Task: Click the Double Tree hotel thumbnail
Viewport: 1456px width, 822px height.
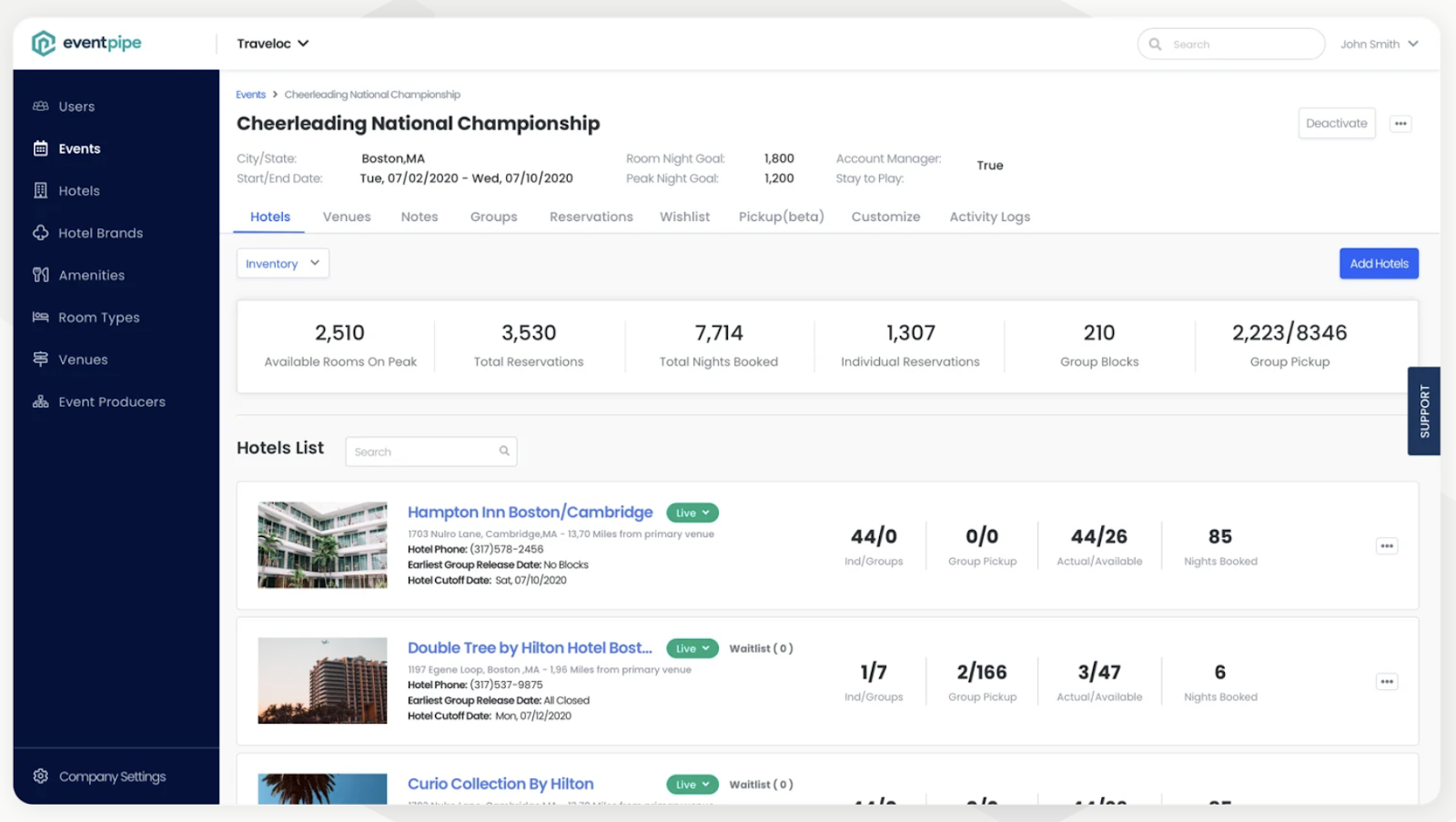Action: click(322, 680)
